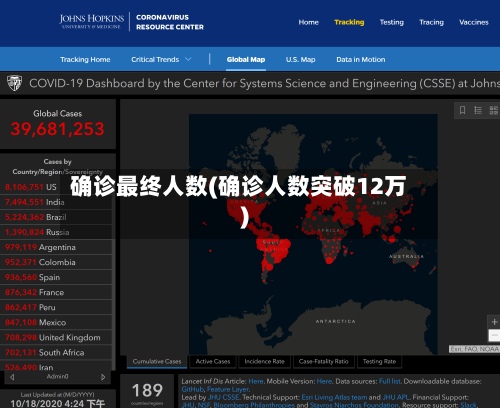Open the Vaccines menu item
The width and height of the screenshot is (500, 408).
(x=474, y=22)
